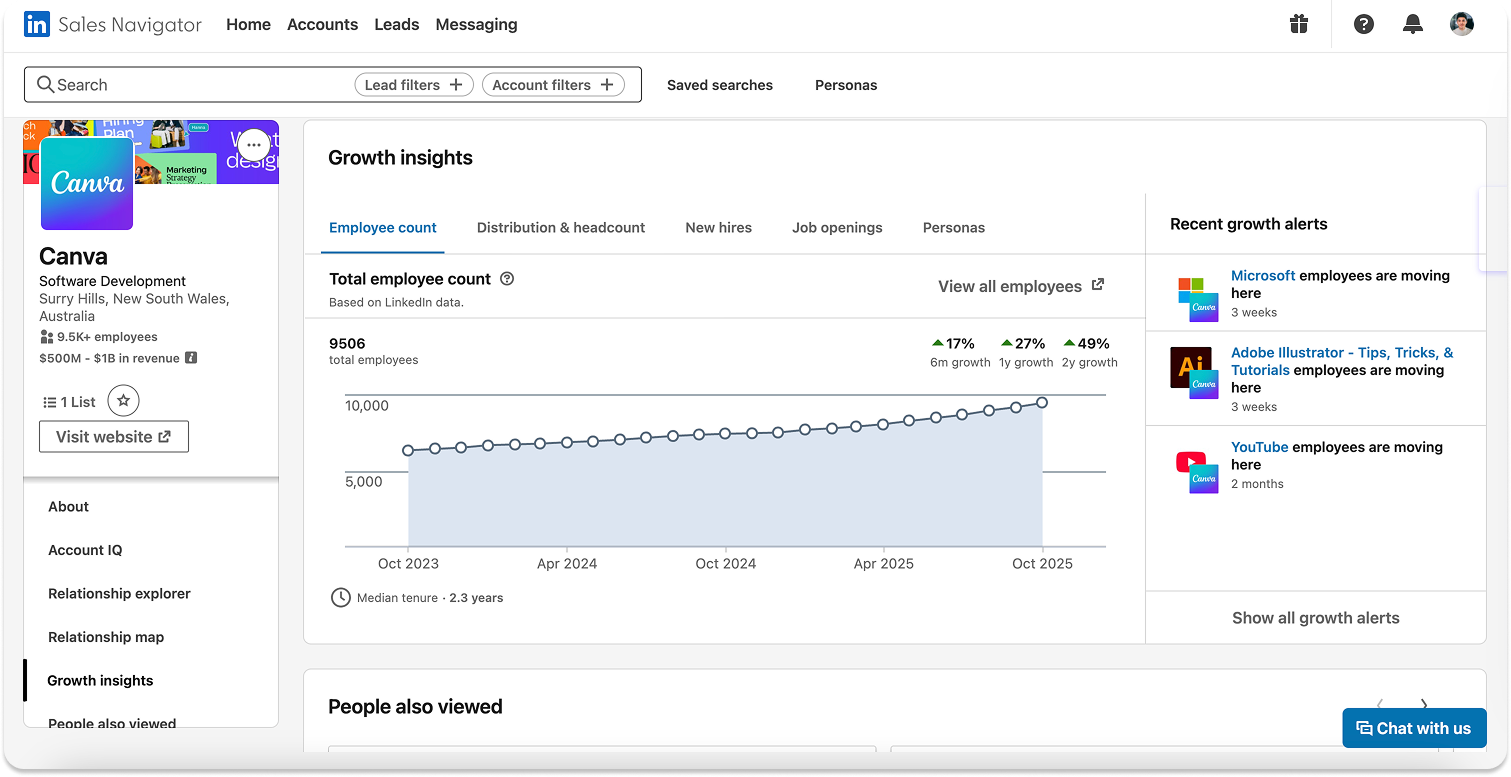The height and width of the screenshot is (777, 1511).
Task: Click the Apr 2024 axis label
Action: 567,564
